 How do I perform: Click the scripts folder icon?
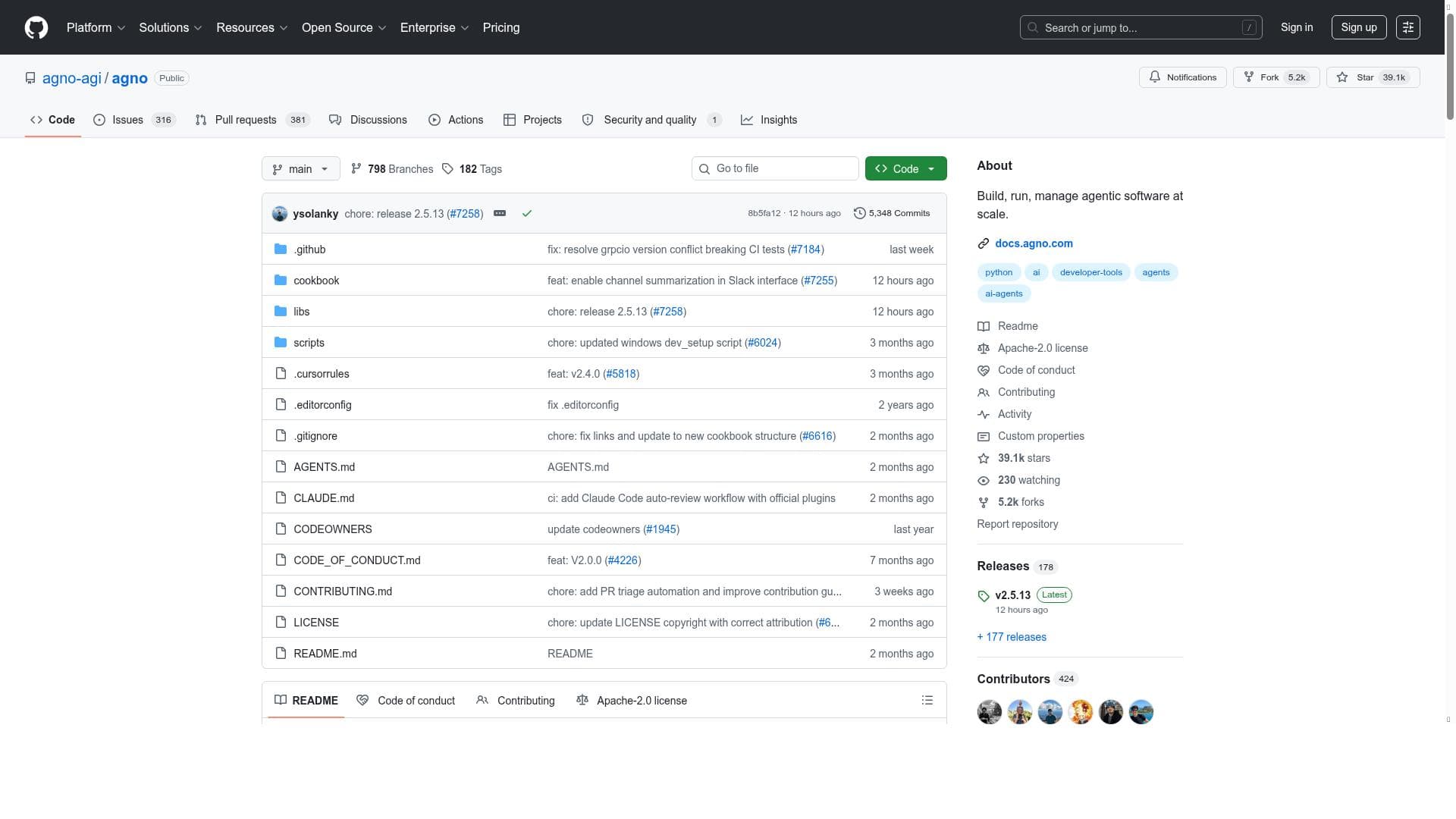click(x=281, y=343)
